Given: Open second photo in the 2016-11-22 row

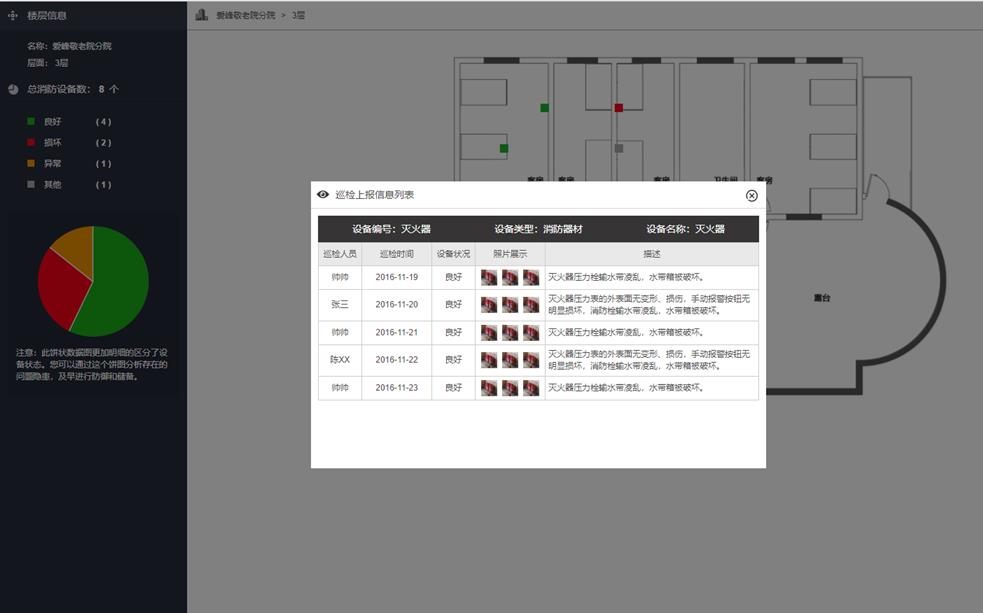Looking at the screenshot, I should (510, 360).
